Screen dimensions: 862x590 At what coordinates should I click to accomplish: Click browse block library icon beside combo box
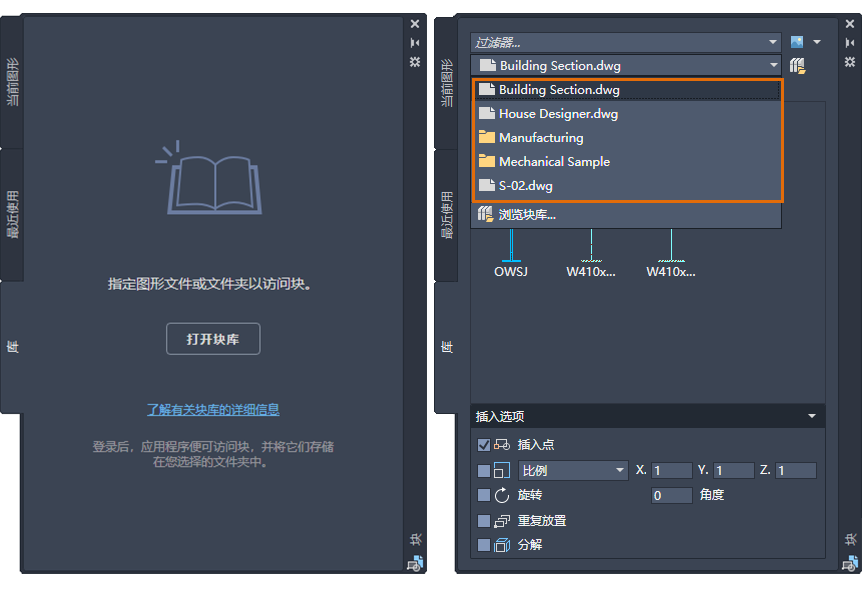tap(798, 66)
